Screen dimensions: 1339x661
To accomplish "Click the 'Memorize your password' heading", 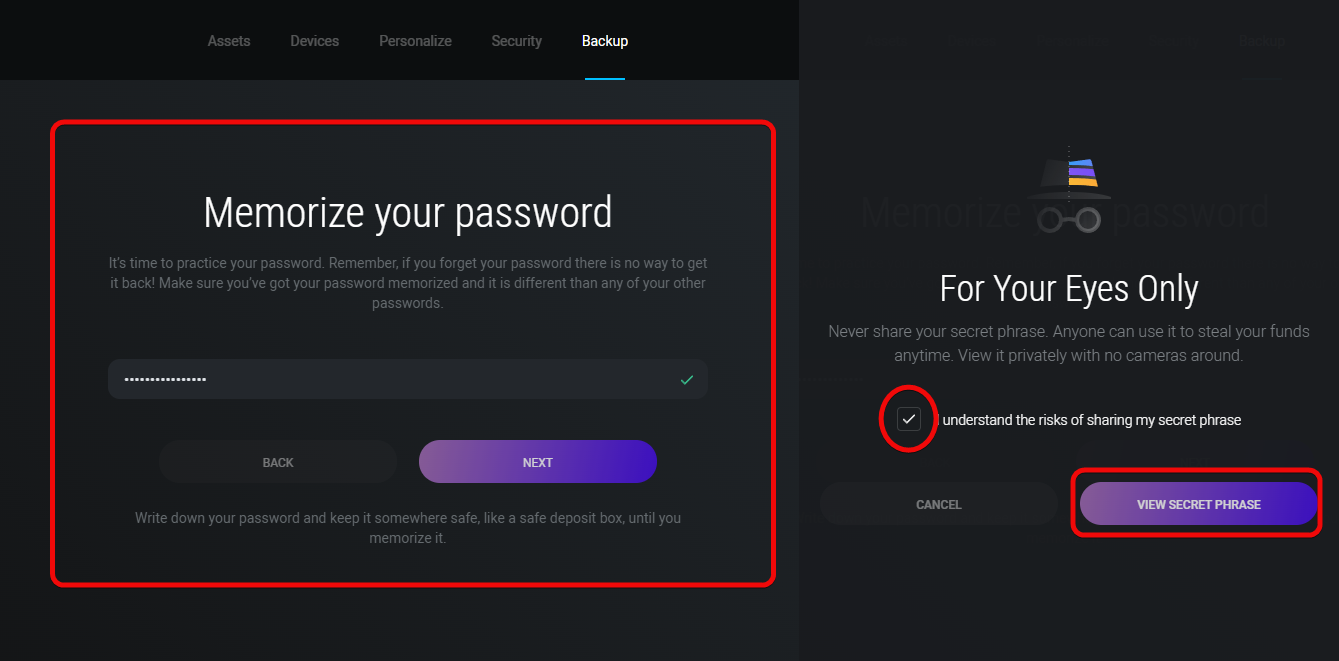I will (x=408, y=213).
